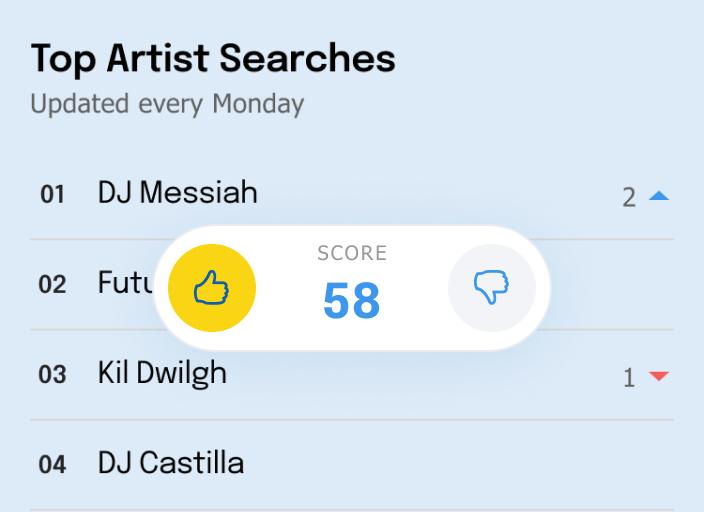Click red down arrow beside Kil Dwilgh

pos(658,376)
